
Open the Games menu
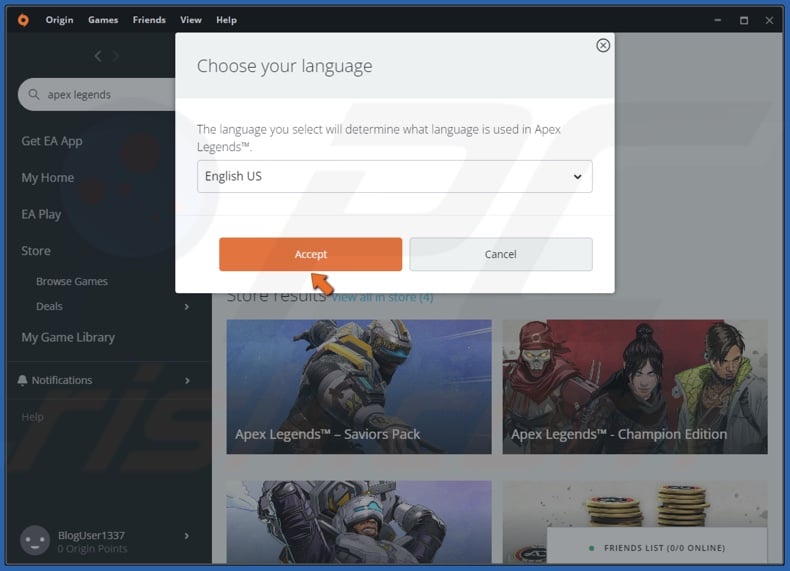[103, 20]
